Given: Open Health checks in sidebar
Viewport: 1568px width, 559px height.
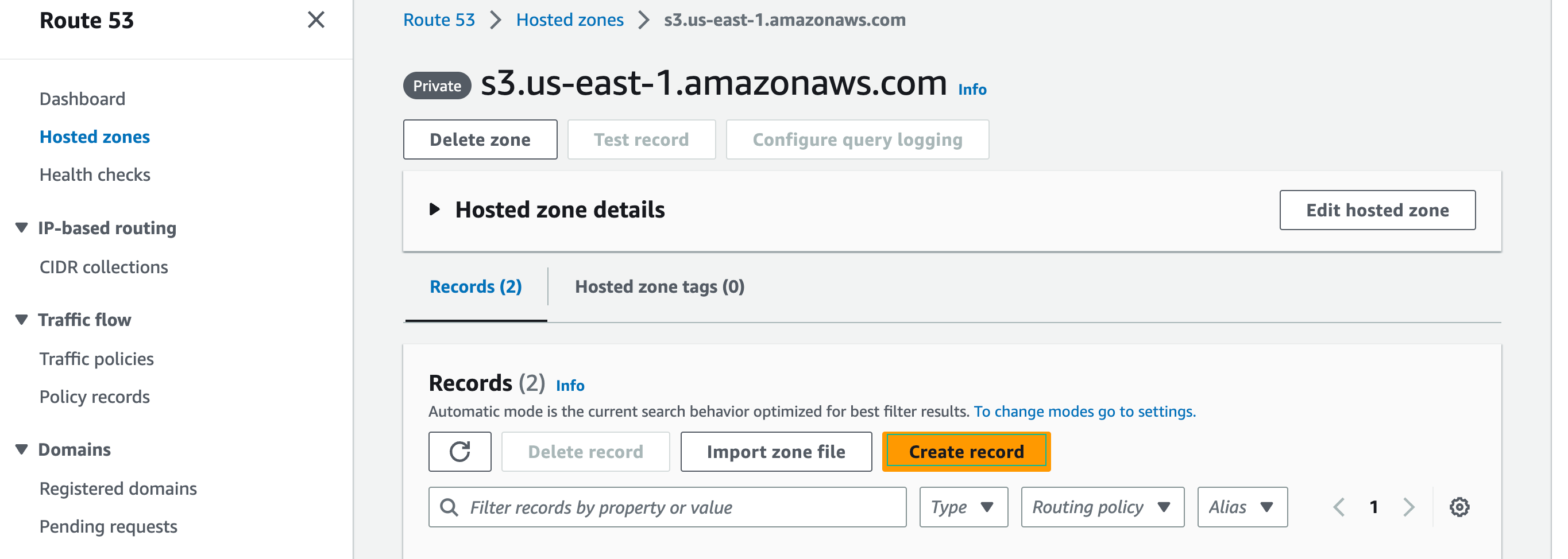Looking at the screenshot, I should click(x=95, y=175).
